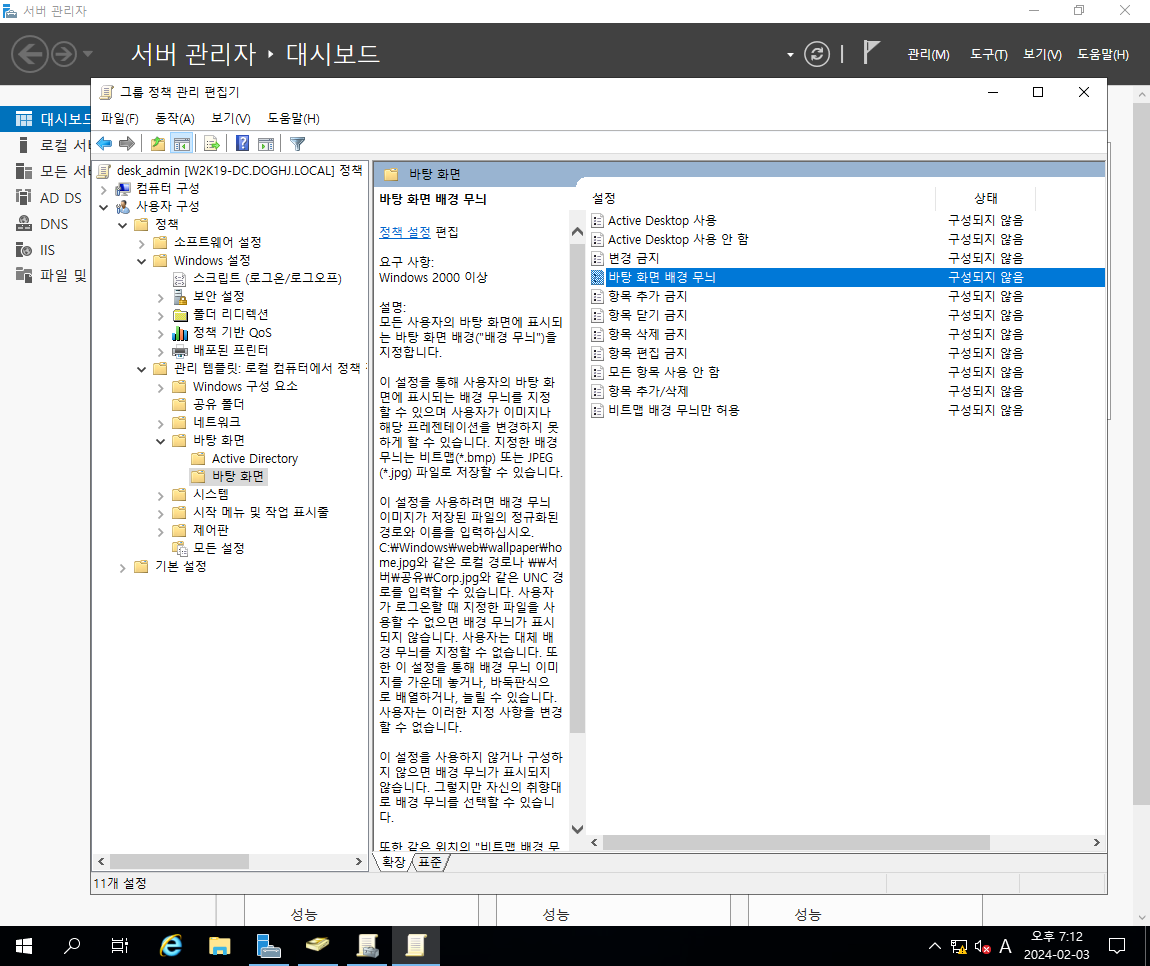The height and width of the screenshot is (966, 1150).
Task: Collapse the 사용자 구성 tree node
Action: click(103, 207)
